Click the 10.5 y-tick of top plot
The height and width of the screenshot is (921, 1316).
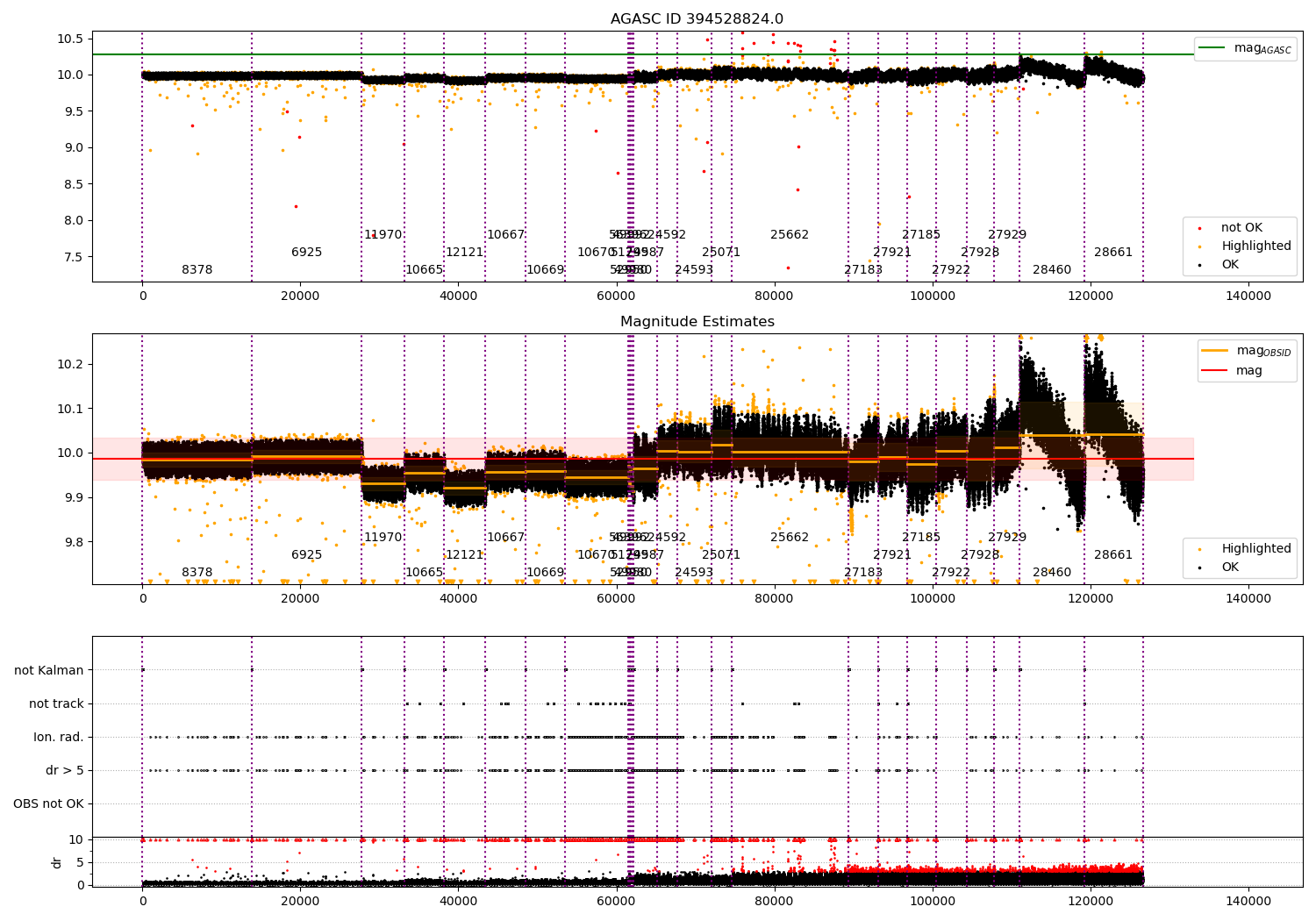click(70, 39)
